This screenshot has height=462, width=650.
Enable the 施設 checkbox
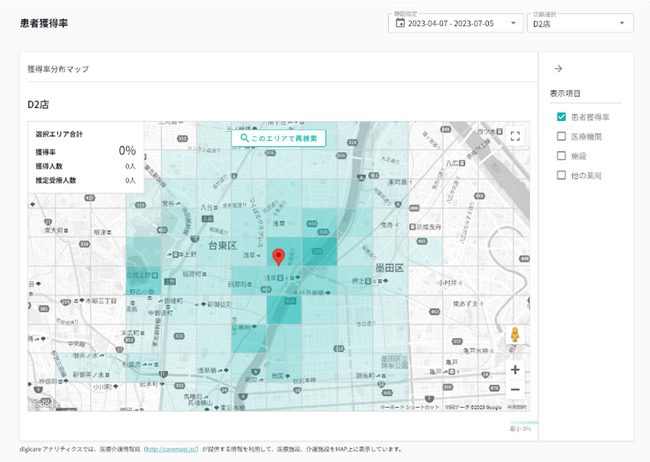click(561, 156)
